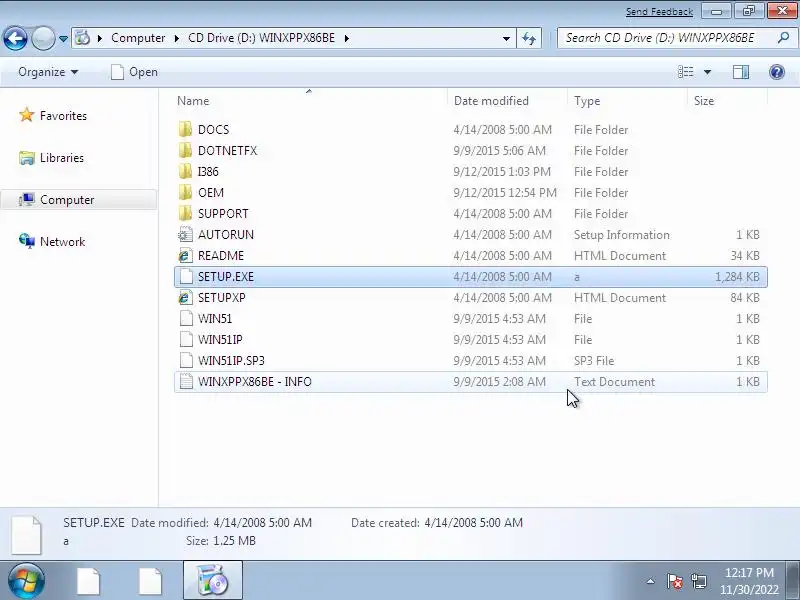The height and width of the screenshot is (600, 800).
Task: Go back with the Back arrow button
Action: point(15,38)
